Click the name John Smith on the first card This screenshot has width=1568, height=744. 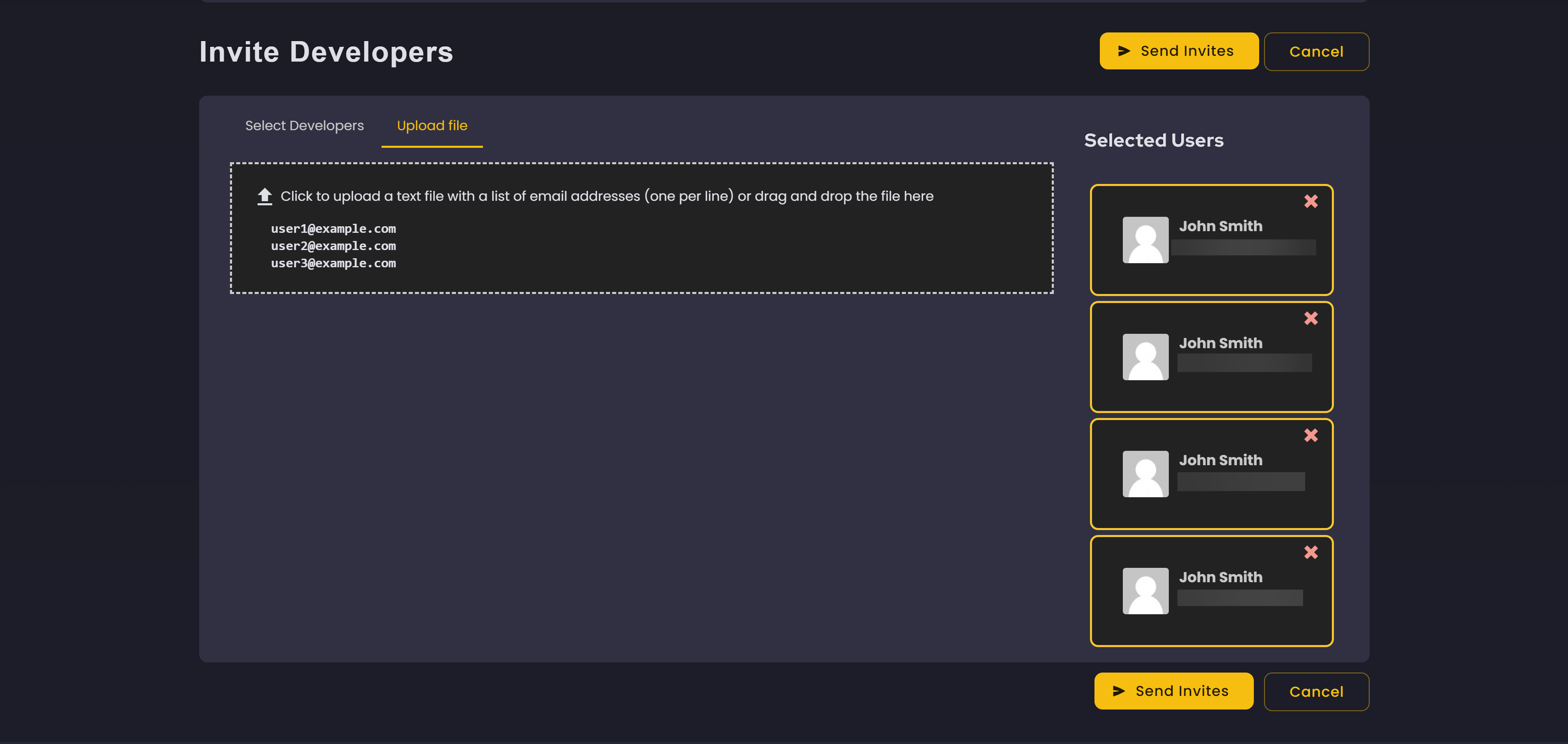[x=1221, y=226]
